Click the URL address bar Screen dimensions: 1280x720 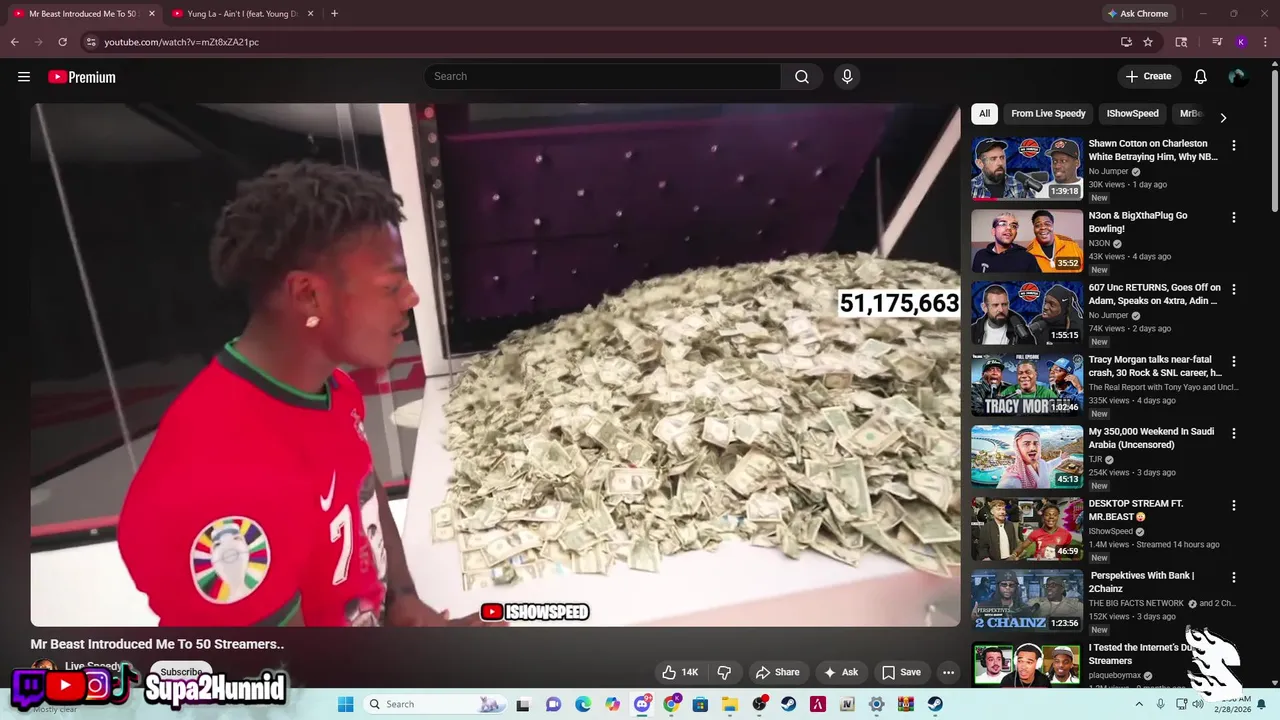click(600, 42)
